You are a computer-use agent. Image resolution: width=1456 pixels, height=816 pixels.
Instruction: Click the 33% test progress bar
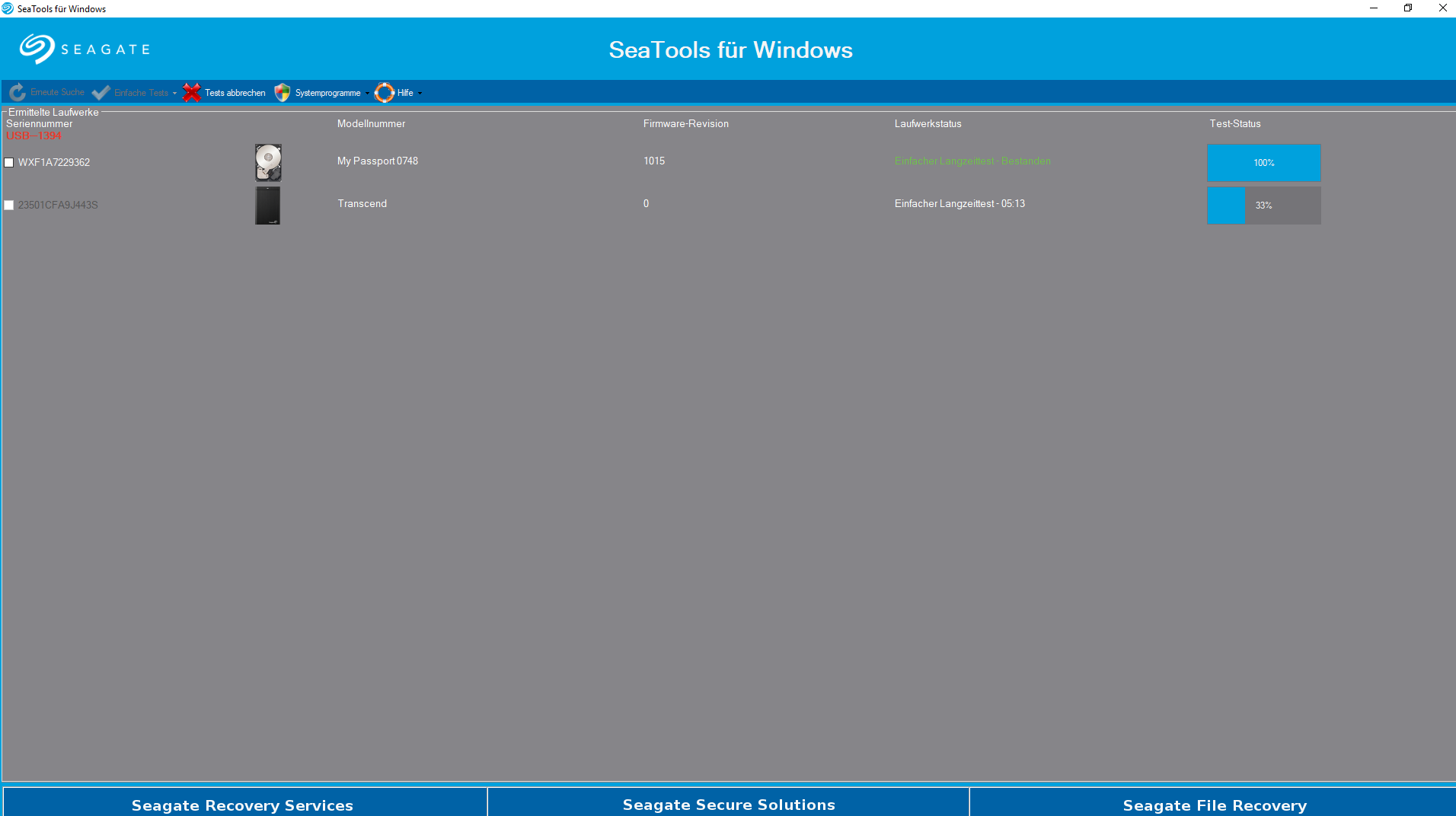pyautogui.click(x=1263, y=206)
